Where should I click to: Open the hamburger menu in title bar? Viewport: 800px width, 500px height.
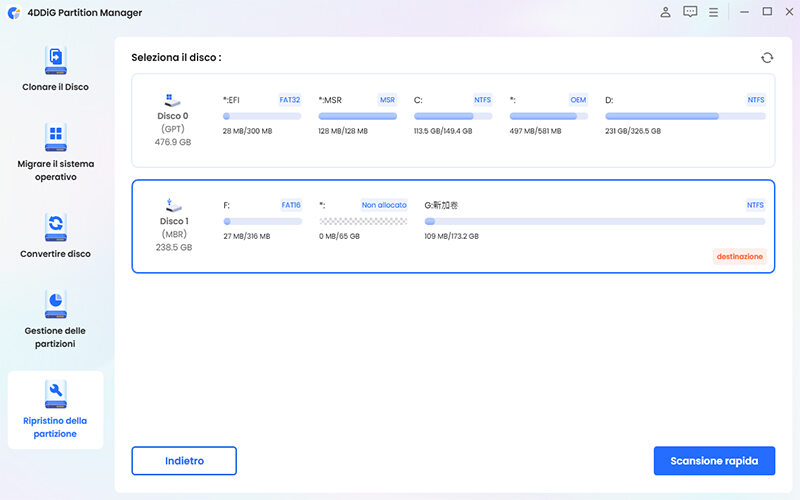tap(714, 12)
